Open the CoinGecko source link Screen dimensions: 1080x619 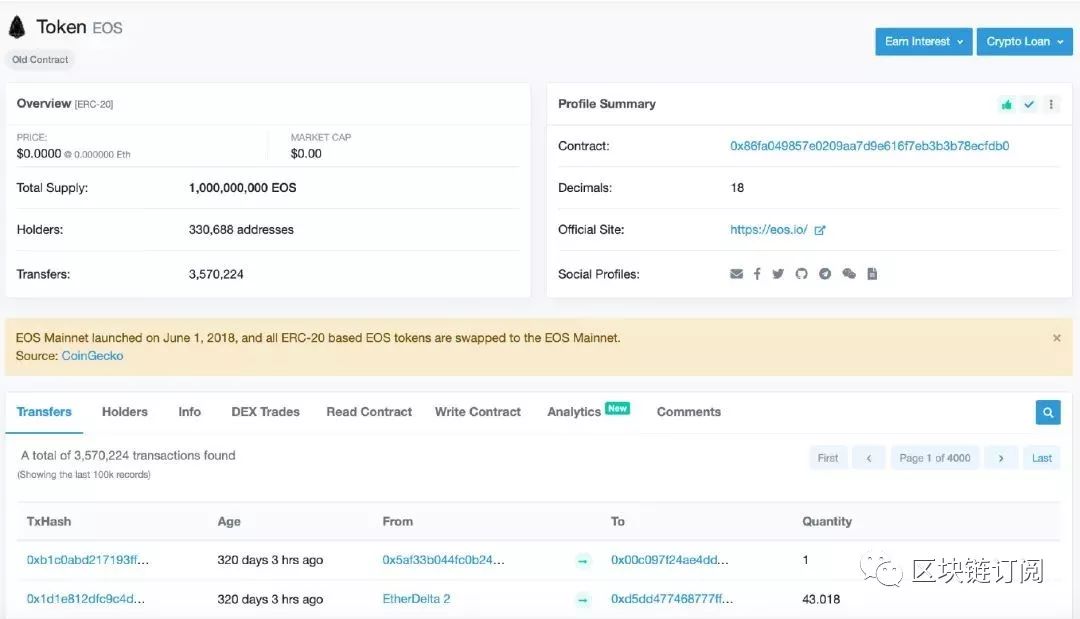pyautogui.click(x=92, y=356)
